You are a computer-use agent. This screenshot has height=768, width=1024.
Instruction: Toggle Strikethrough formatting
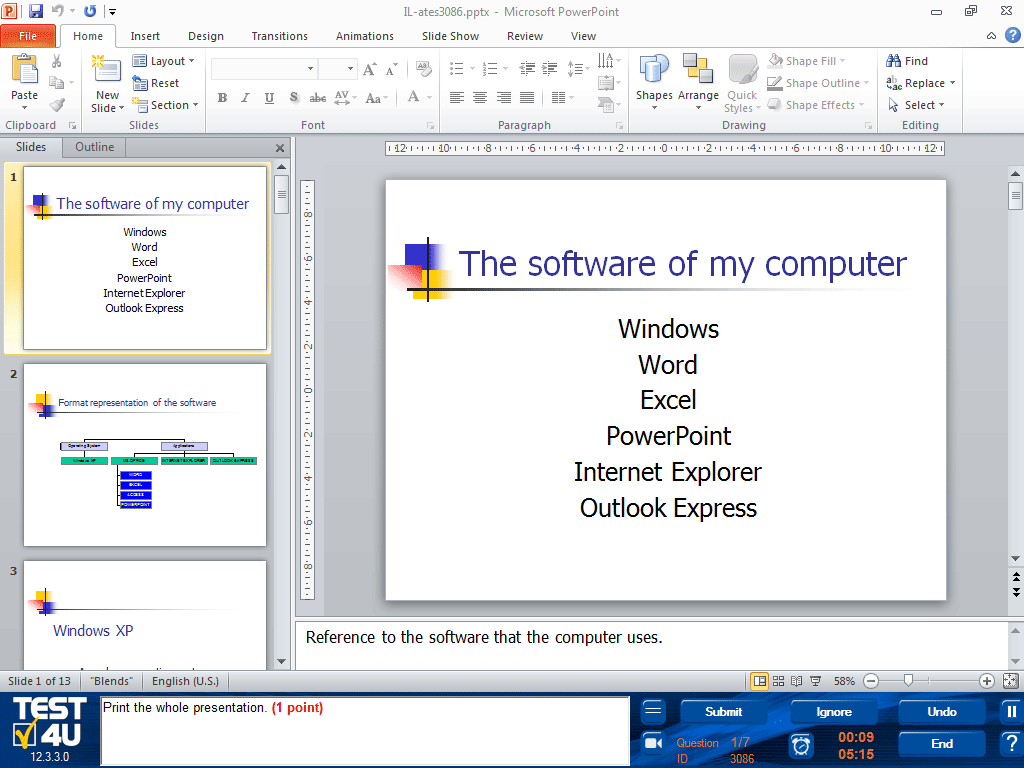(318, 98)
